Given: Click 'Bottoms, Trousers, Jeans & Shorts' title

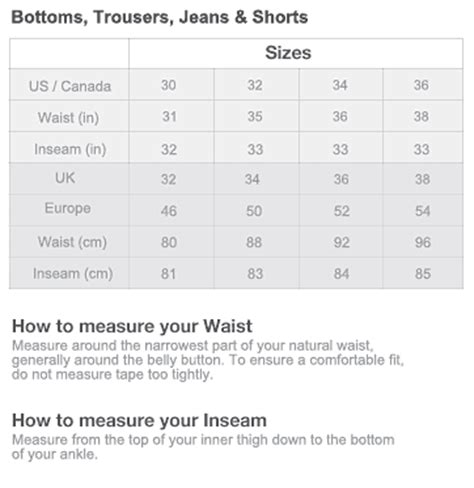Looking at the screenshot, I should coord(160,17).
